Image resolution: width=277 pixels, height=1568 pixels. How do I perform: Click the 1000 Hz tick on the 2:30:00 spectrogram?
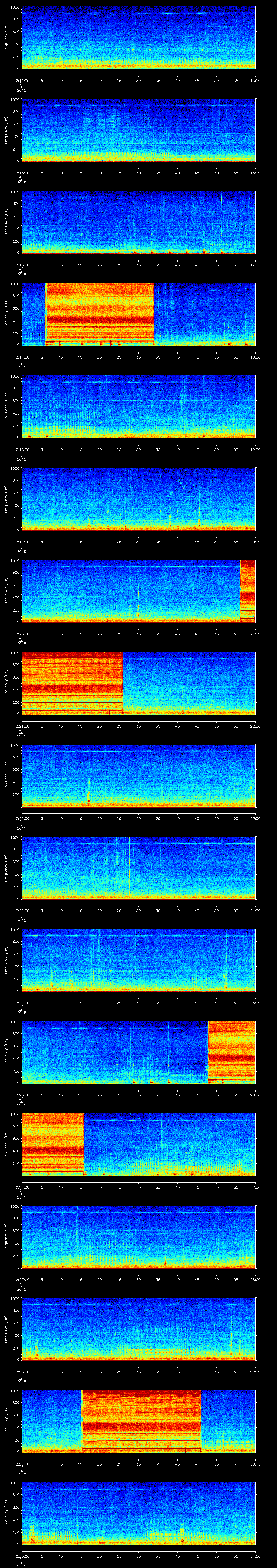coord(15,1483)
